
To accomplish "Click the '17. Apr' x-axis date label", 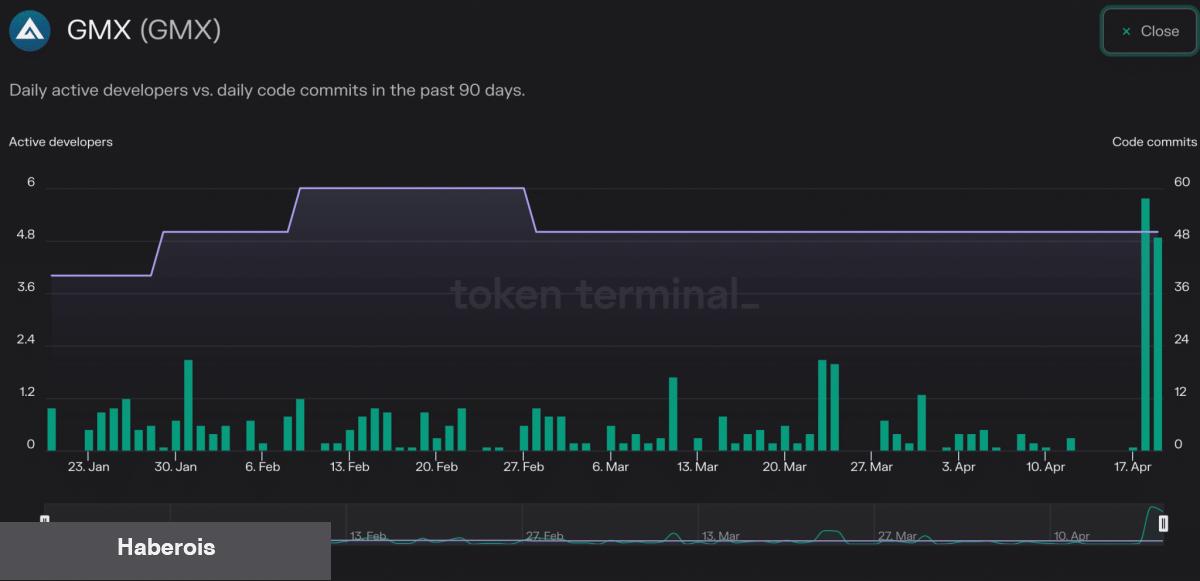I will click(x=1133, y=467).
